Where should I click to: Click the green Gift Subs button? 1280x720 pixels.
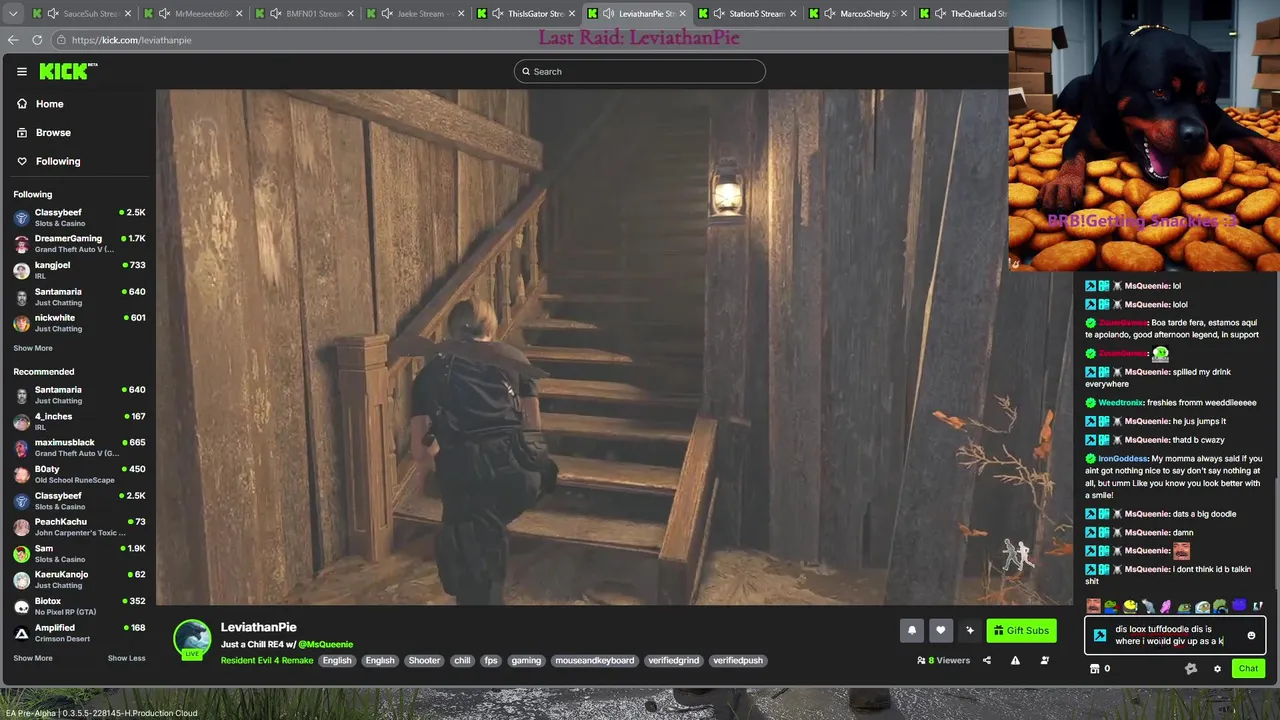tap(1021, 630)
